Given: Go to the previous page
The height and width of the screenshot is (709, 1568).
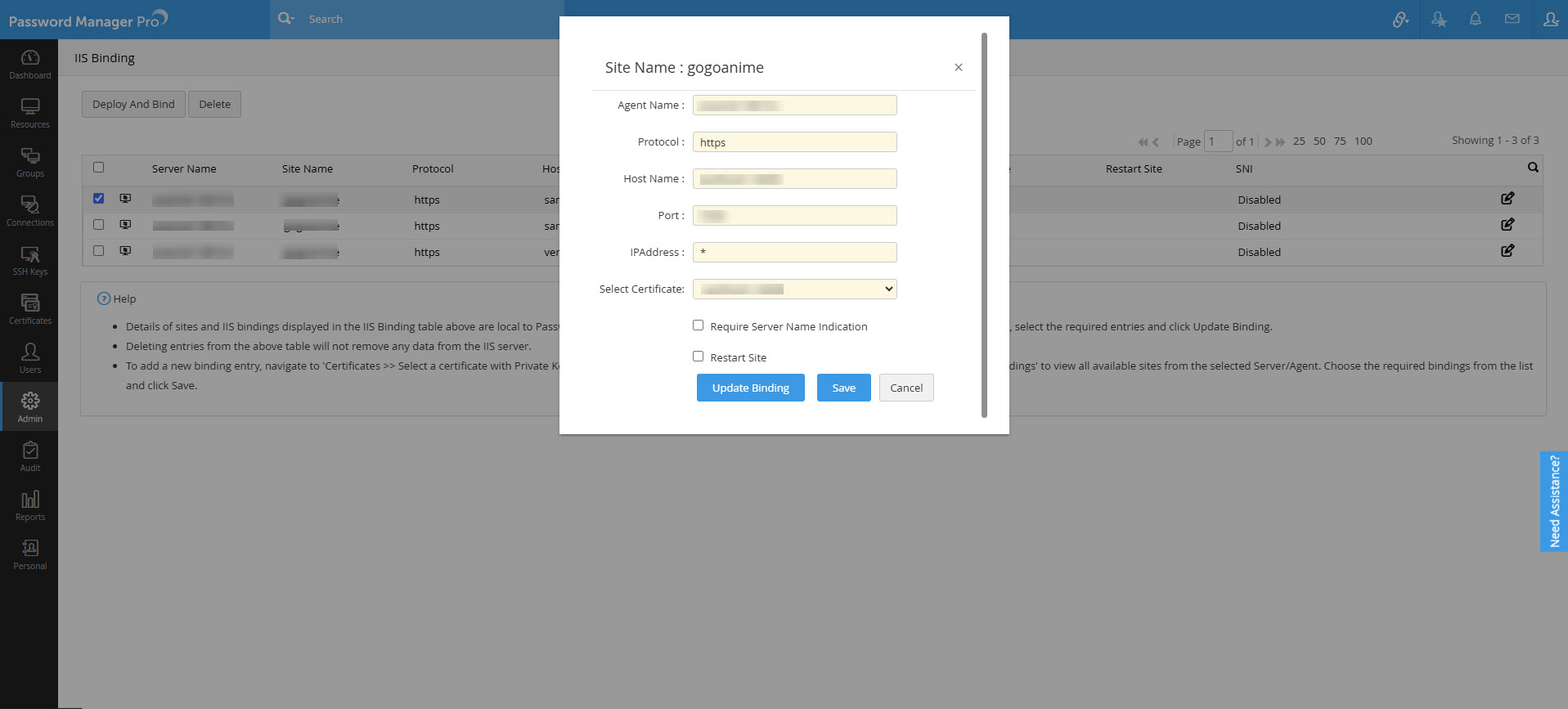Looking at the screenshot, I should pos(1156,142).
